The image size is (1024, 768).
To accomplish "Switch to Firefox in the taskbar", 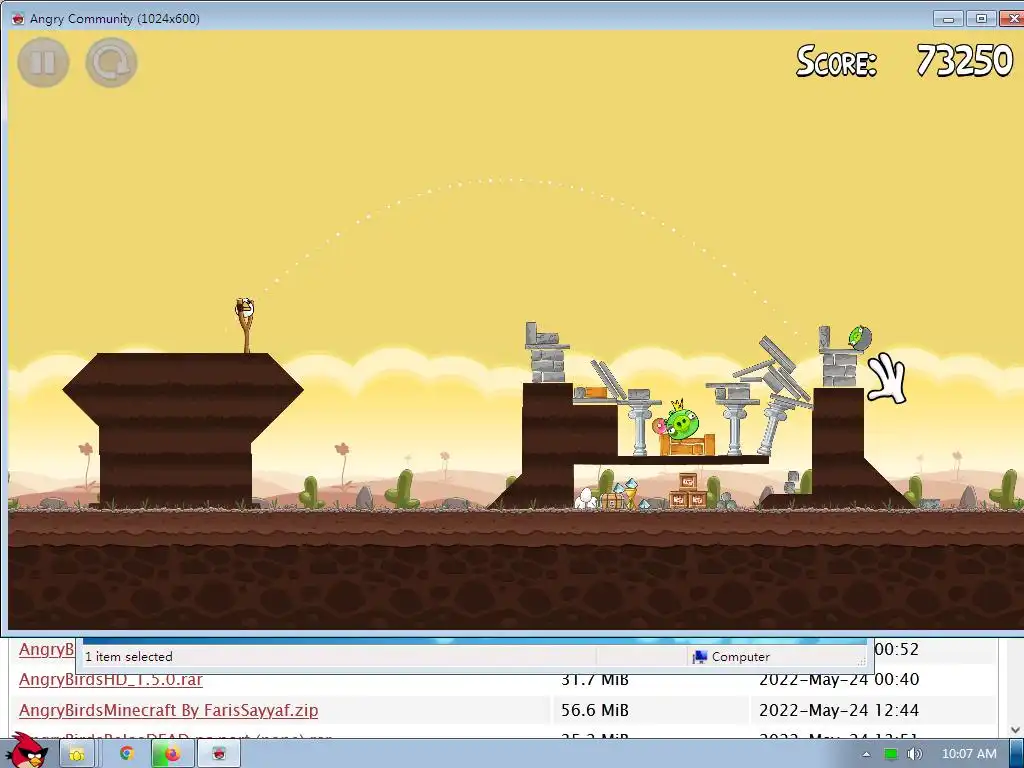I will click(172, 754).
